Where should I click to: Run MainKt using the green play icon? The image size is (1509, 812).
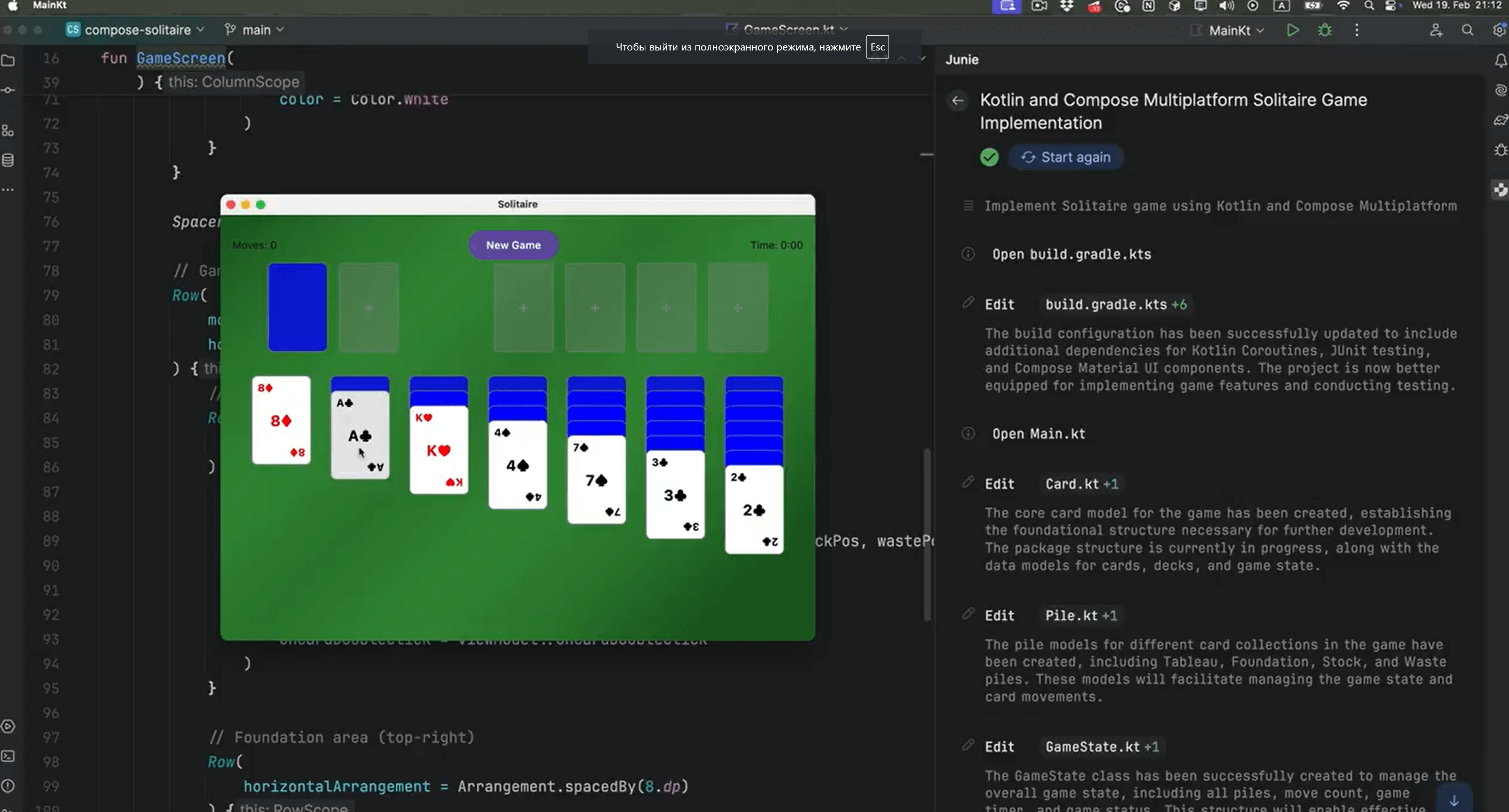(x=1294, y=30)
